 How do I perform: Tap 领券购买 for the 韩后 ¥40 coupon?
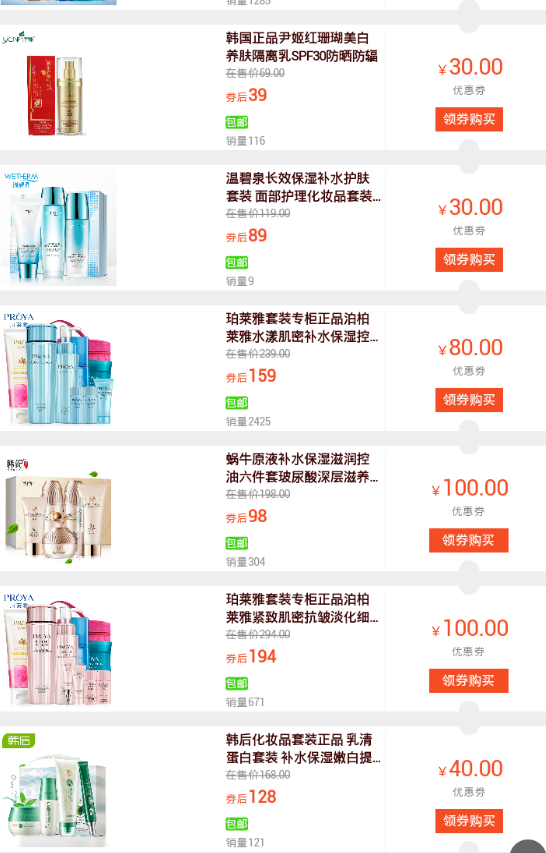click(469, 821)
